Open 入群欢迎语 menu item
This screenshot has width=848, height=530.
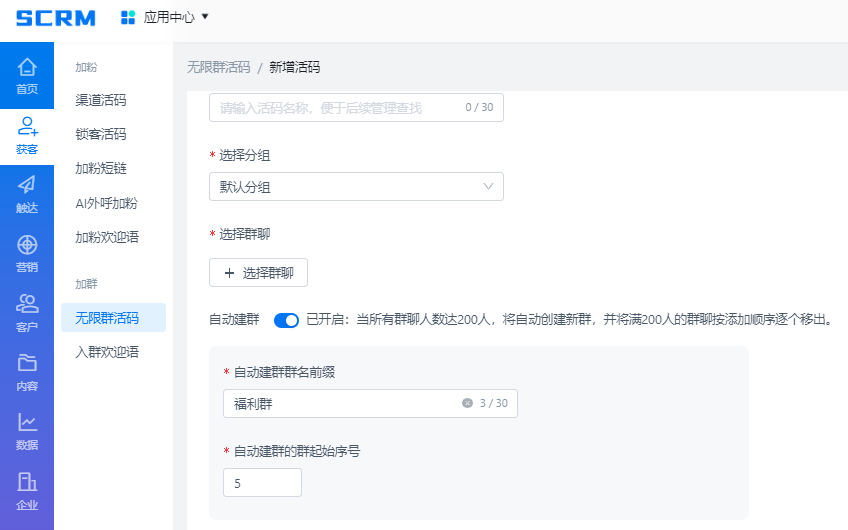107,352
